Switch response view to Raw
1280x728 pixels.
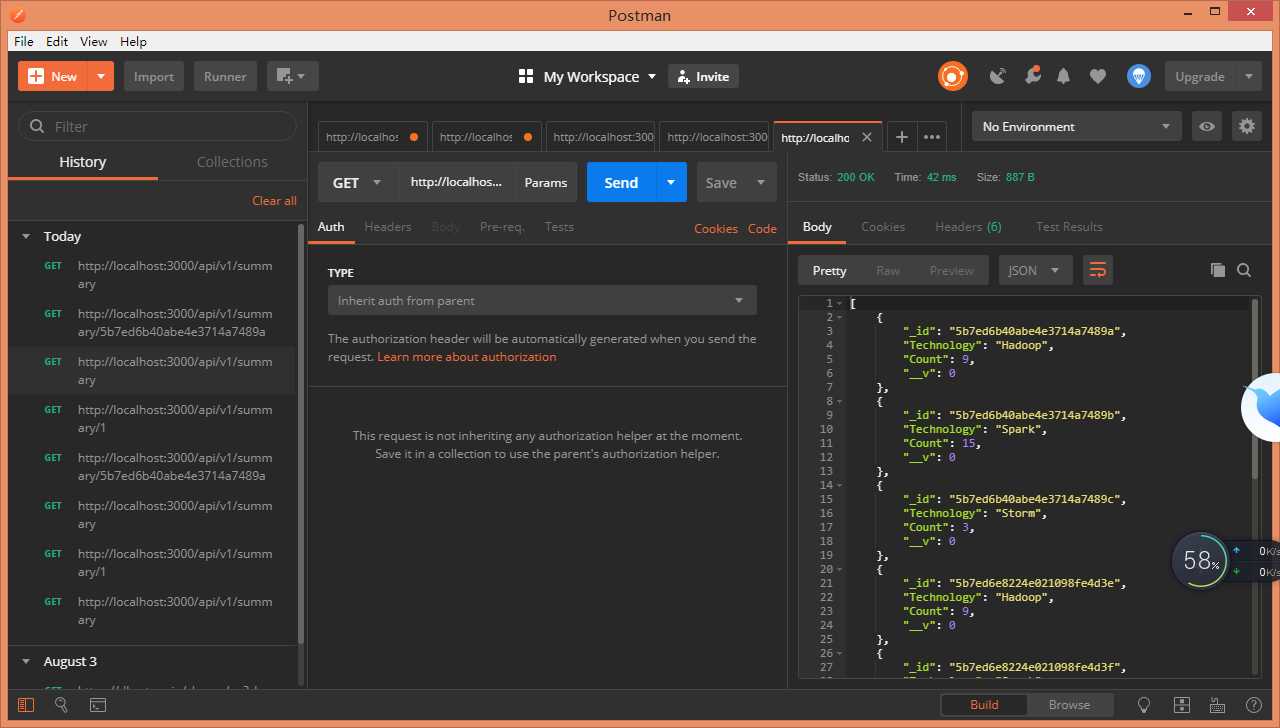point(888,270)
